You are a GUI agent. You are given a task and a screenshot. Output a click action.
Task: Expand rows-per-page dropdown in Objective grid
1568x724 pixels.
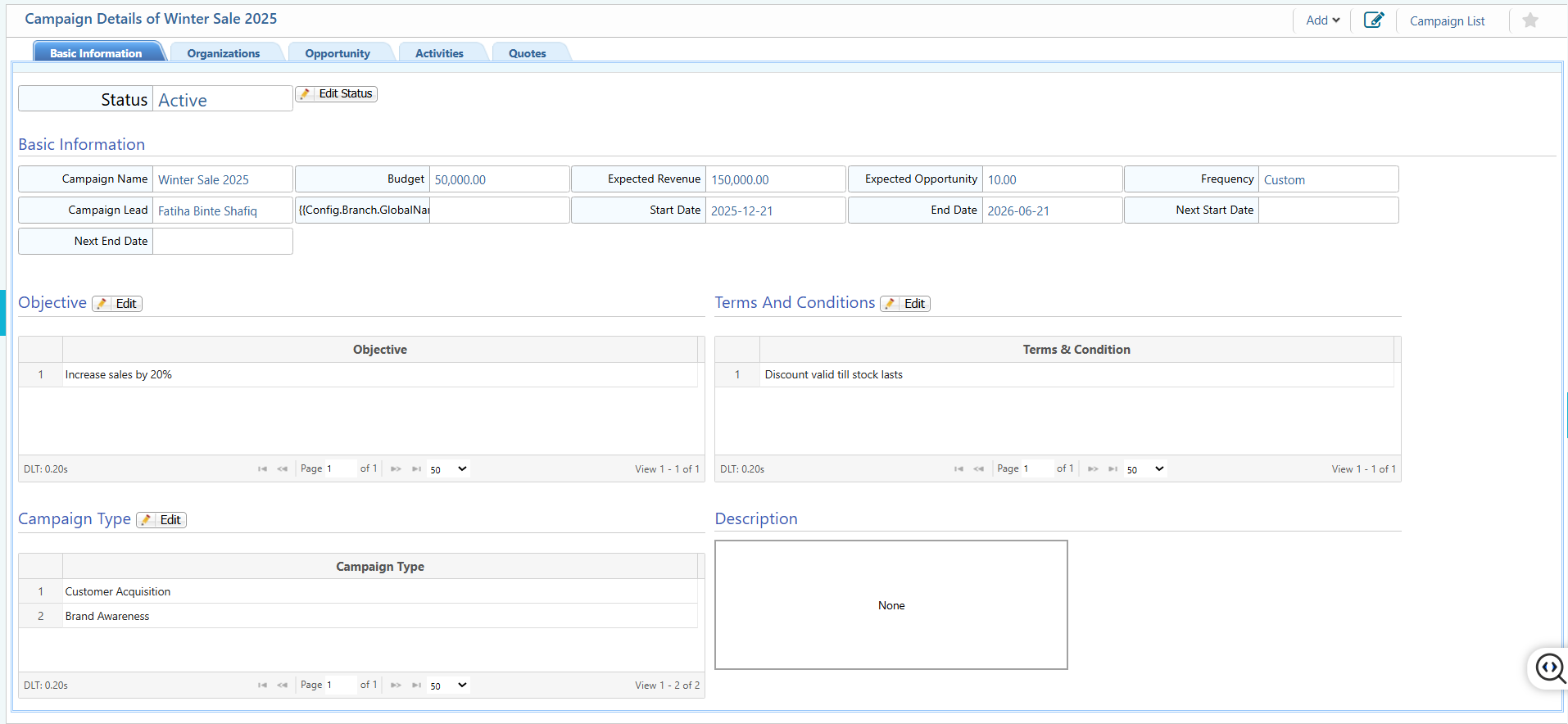[x=448, y=469]
